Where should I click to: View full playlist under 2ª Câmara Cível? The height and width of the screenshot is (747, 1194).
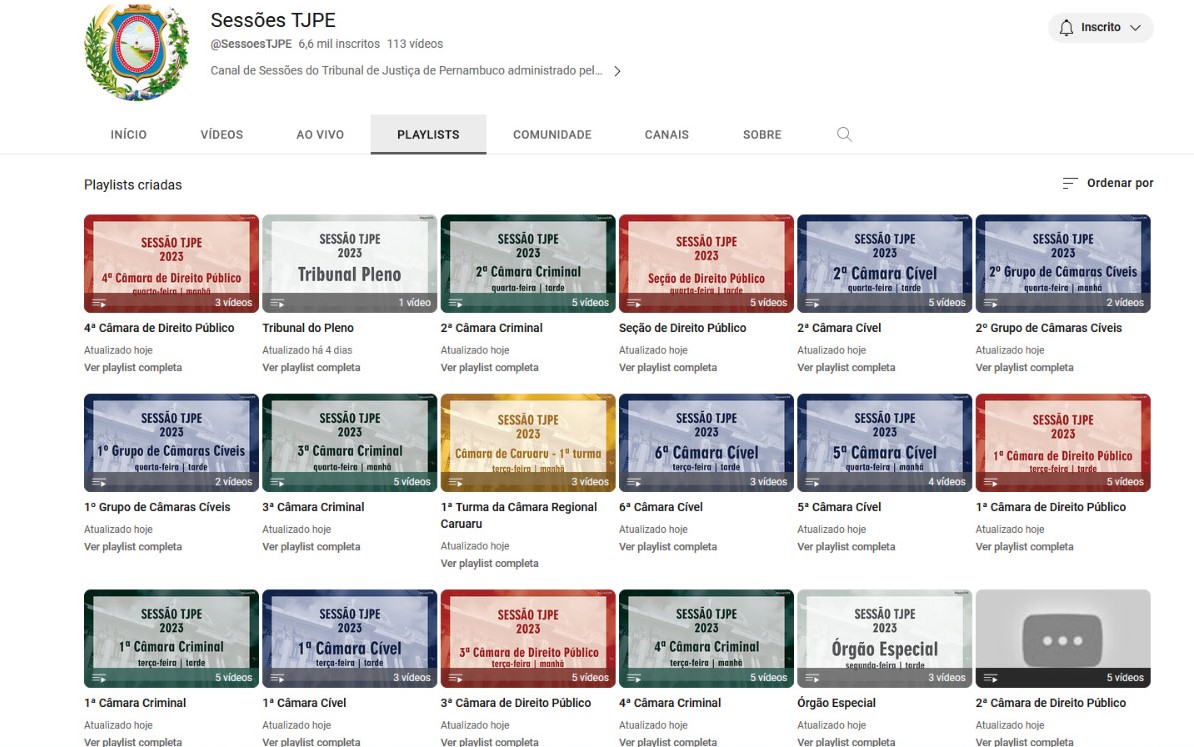coord(846,368)
